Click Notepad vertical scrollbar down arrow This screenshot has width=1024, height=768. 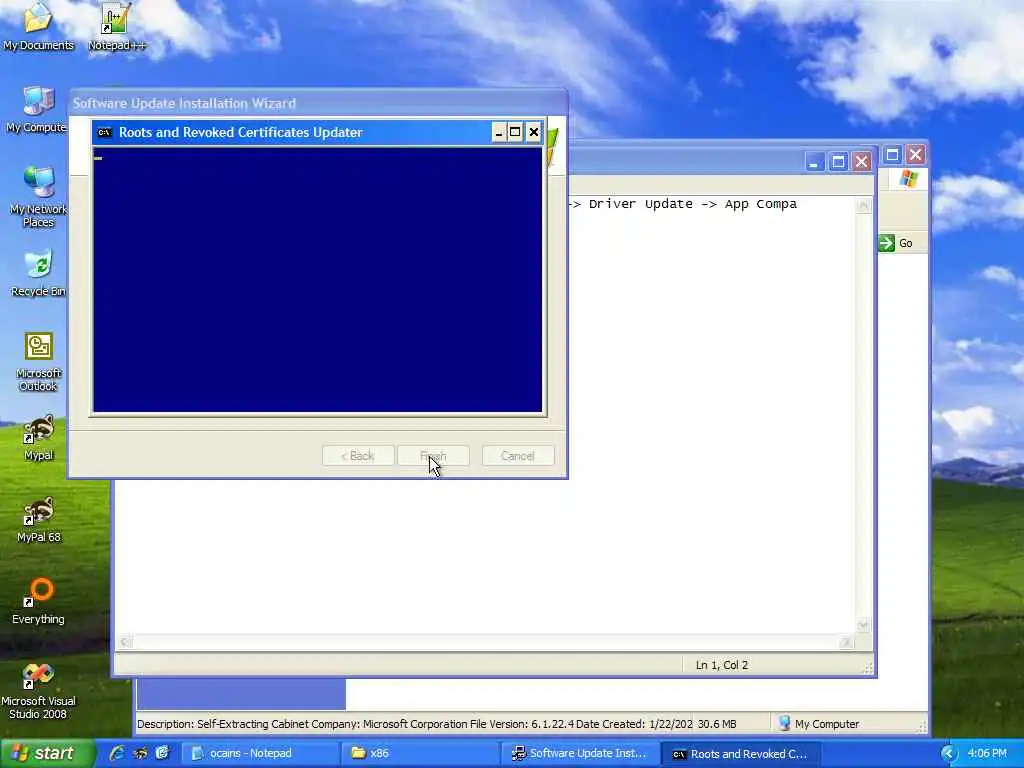863,625
